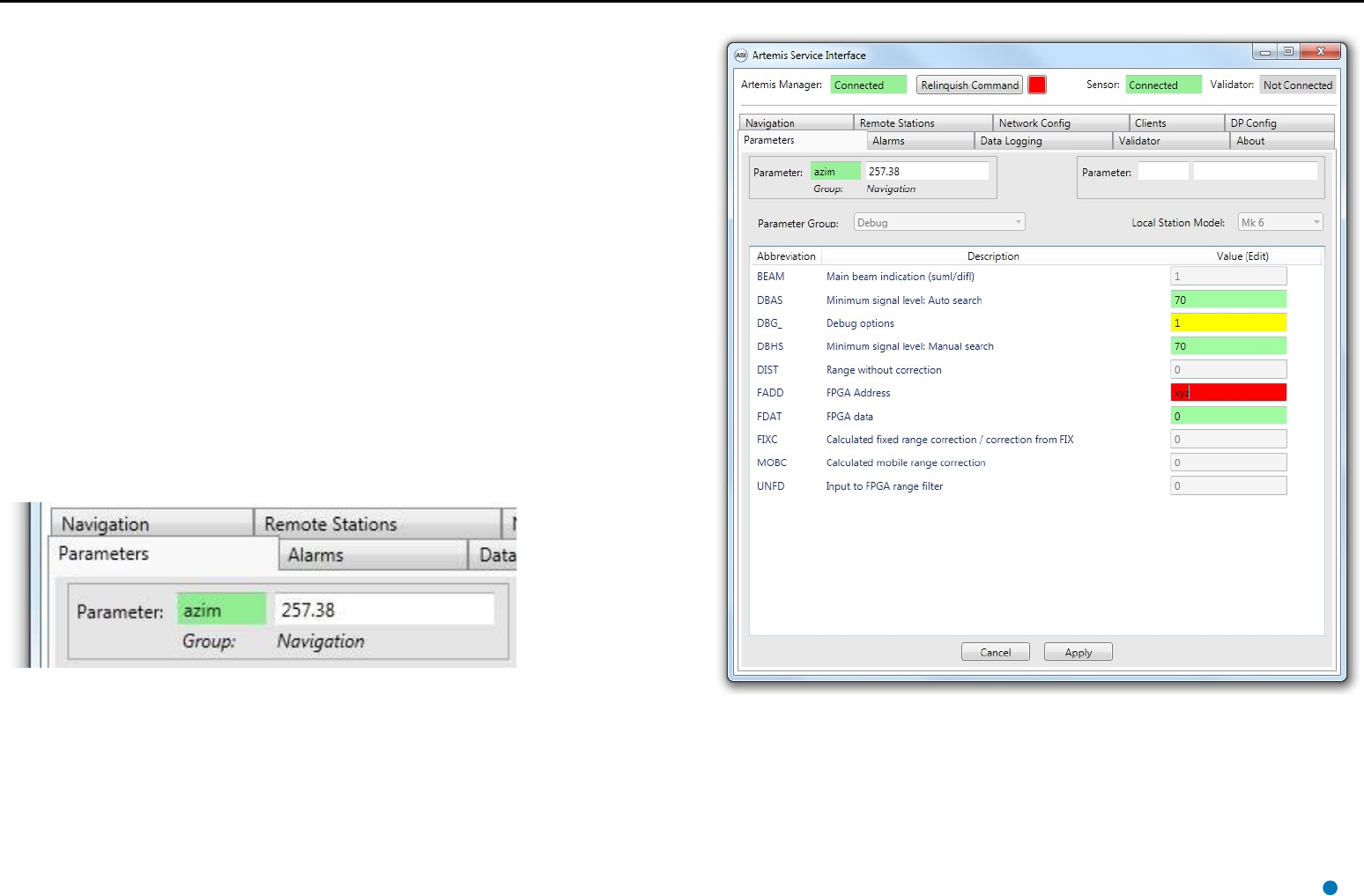Click the azim parameter name field in the Artemis window
Viewport: 1364px width, 896px height.
835,171
